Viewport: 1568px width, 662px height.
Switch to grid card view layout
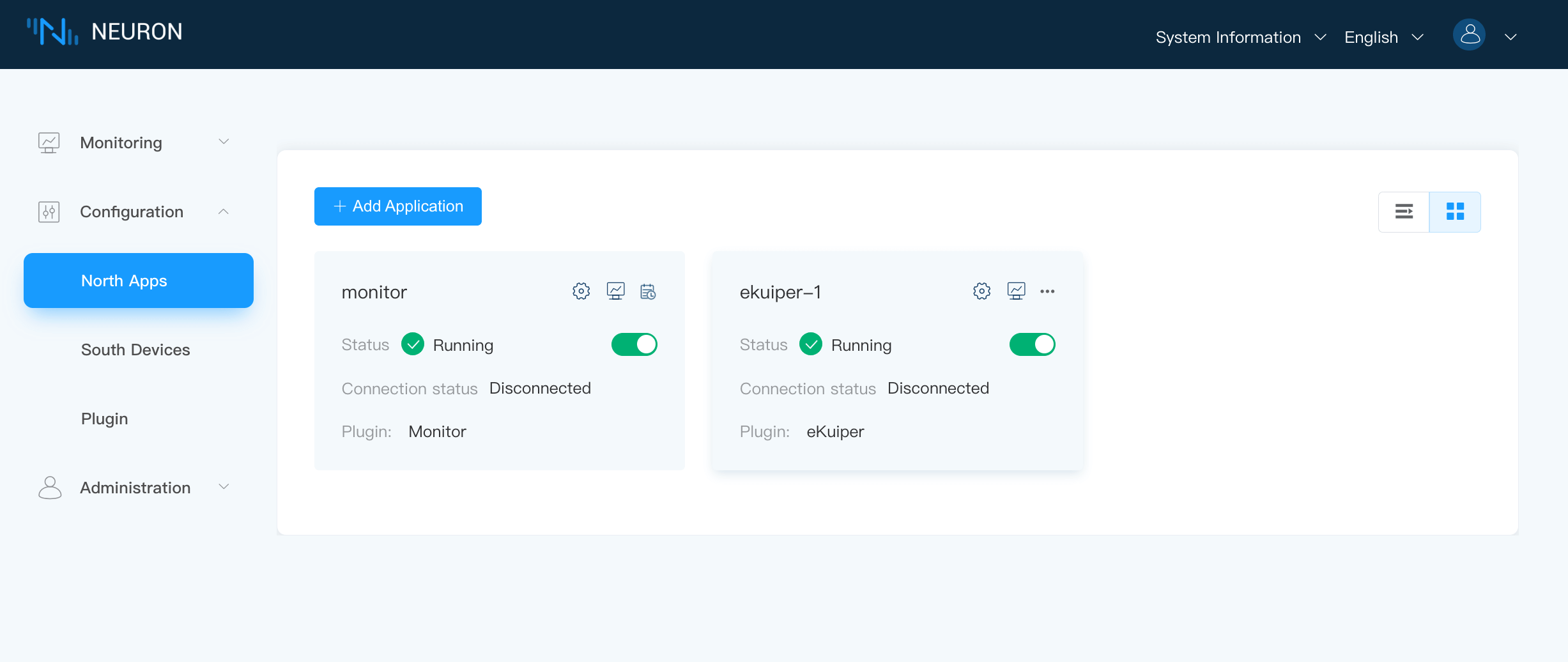pyautogui.click(x=1455, y=212)
